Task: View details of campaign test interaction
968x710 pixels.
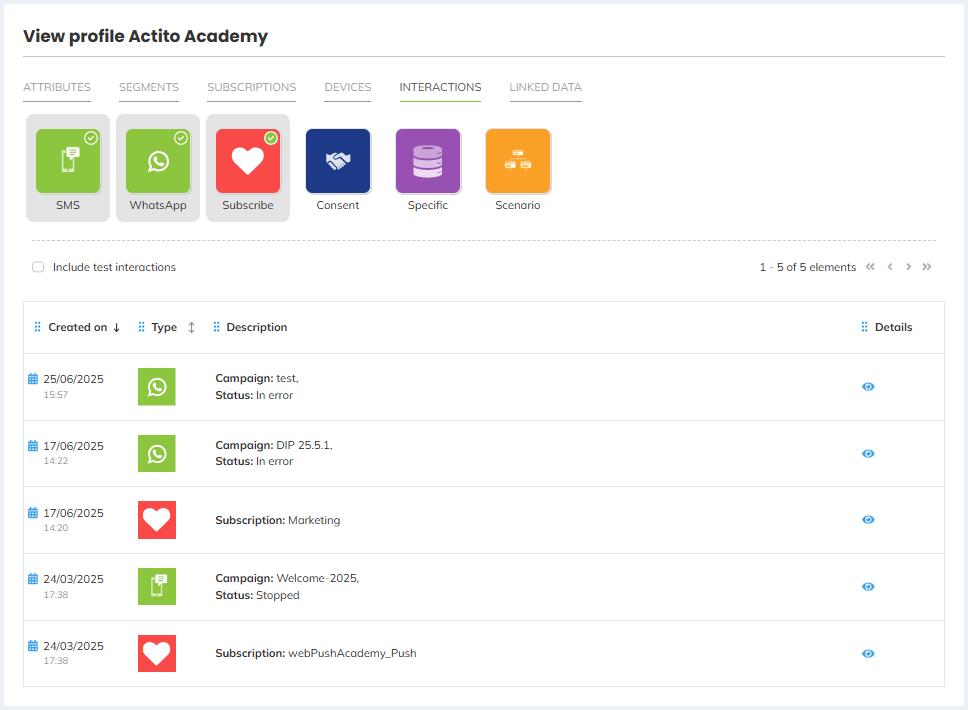Action: coord(868,386)
